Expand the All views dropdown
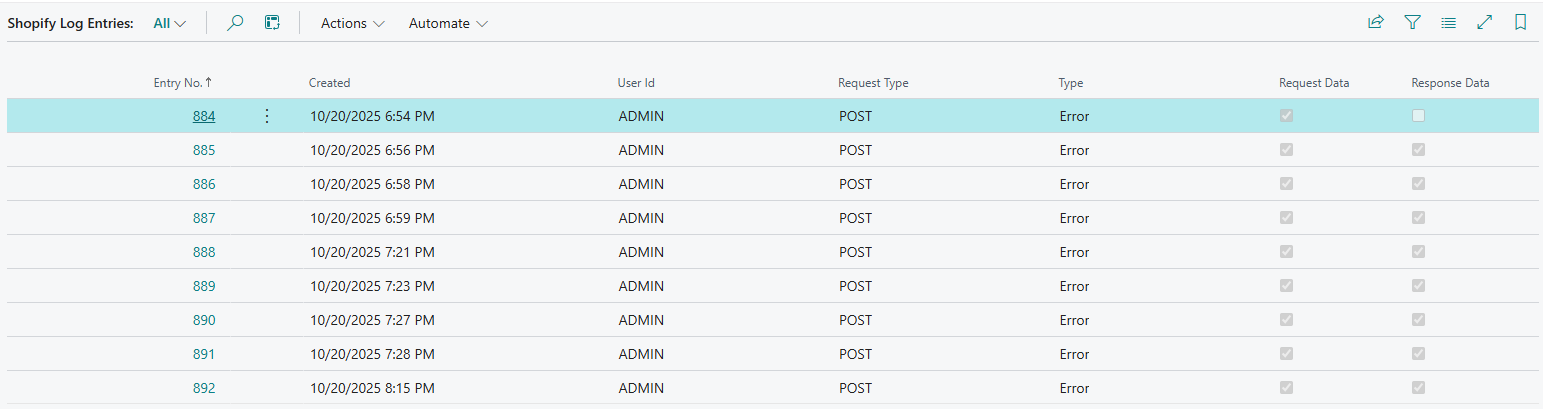Viewport: 1543px width, 409px height. point(169,23)
